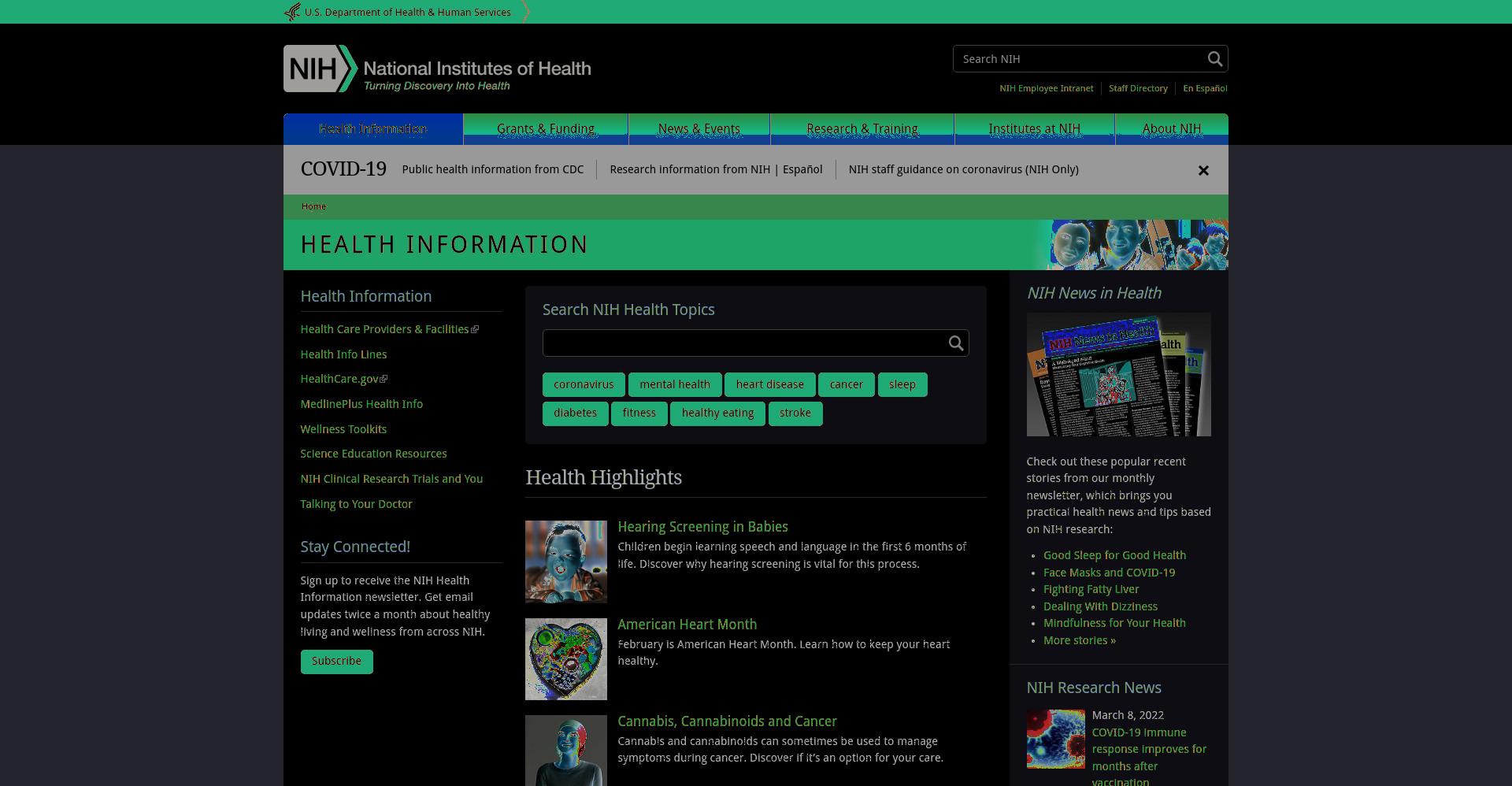Switch to En Español
This screenshot has width=1512, height=786.
(1205, 88)
